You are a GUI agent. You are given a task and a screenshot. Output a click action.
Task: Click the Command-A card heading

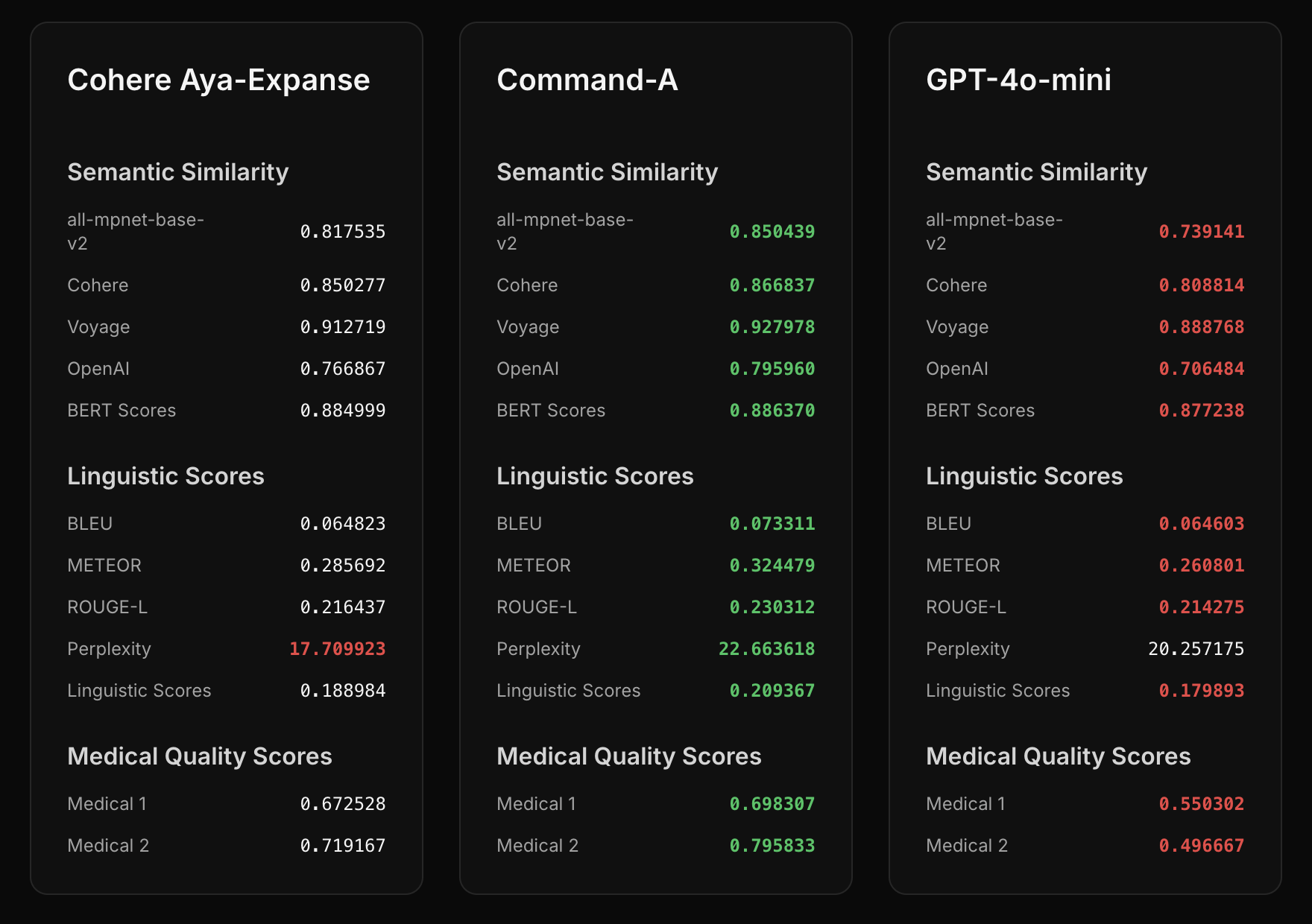[x=587, y=80]
